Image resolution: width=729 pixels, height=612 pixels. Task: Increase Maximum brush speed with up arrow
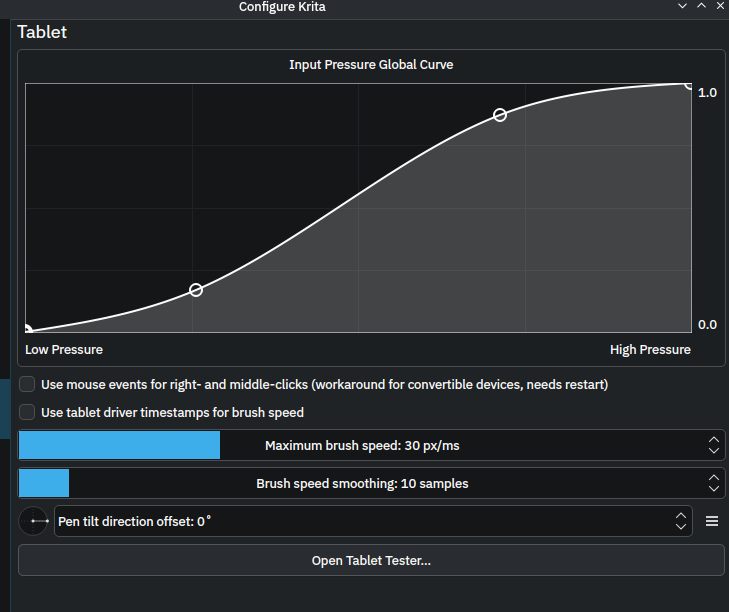[x=714, y=439]
